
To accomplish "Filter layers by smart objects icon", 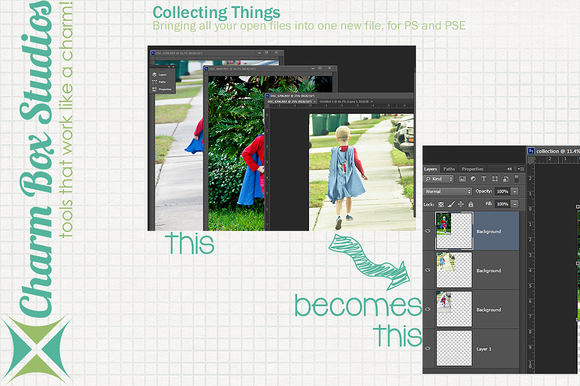I will (x=505, y=179).
